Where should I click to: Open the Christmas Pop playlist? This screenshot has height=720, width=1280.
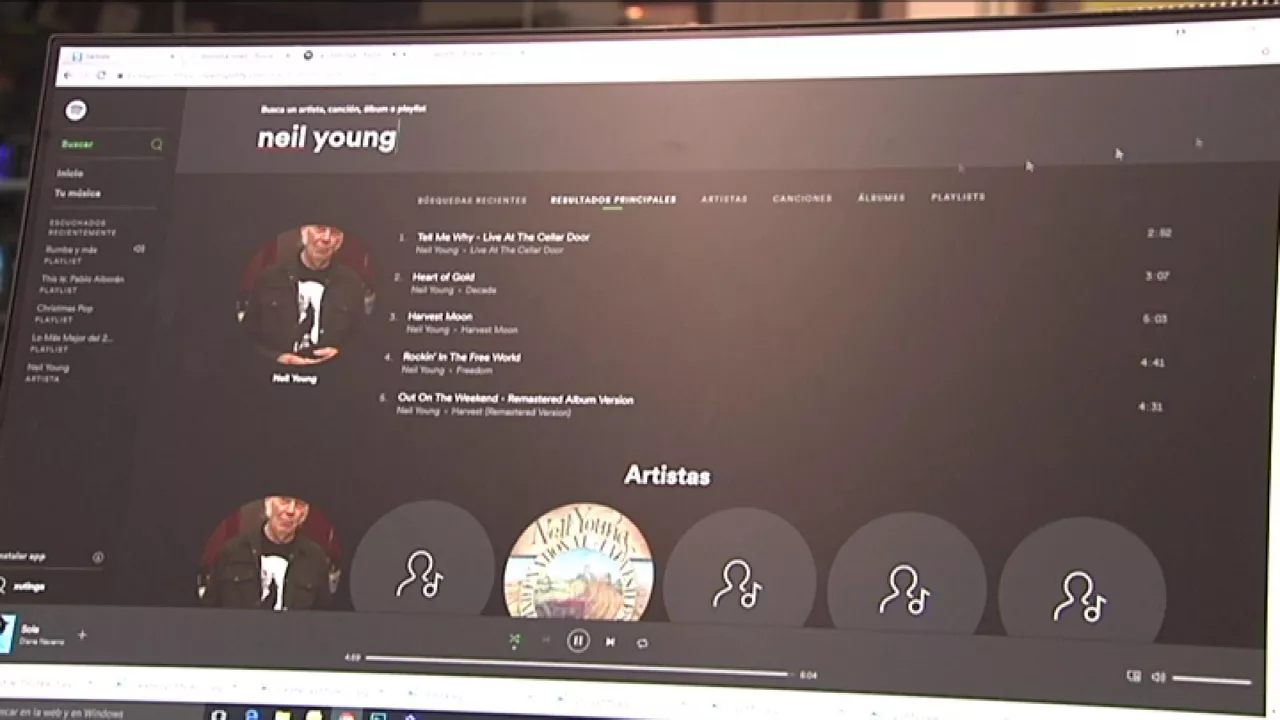point(64,309)
